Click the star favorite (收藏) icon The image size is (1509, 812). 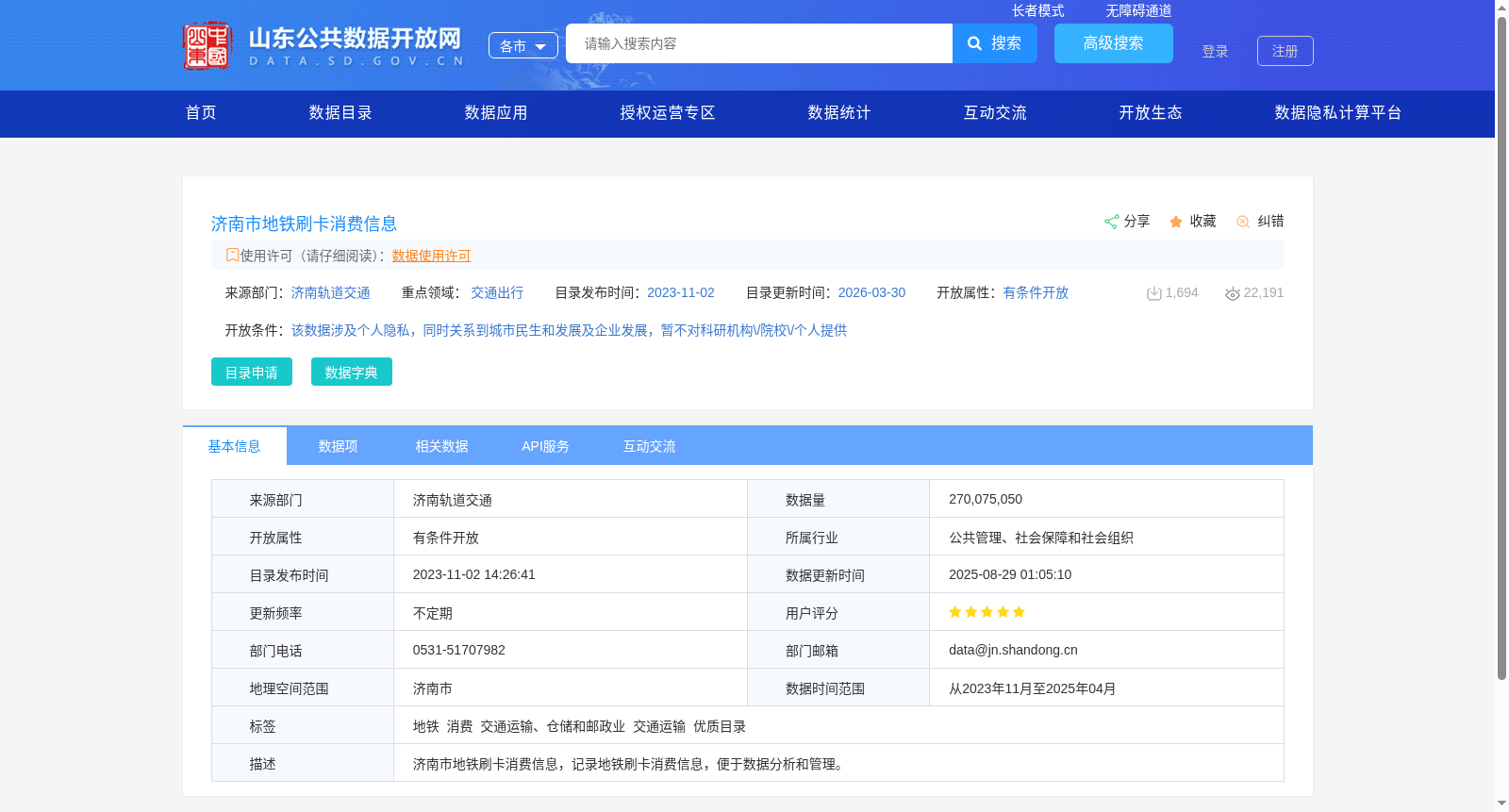(x=1176, y=222)
